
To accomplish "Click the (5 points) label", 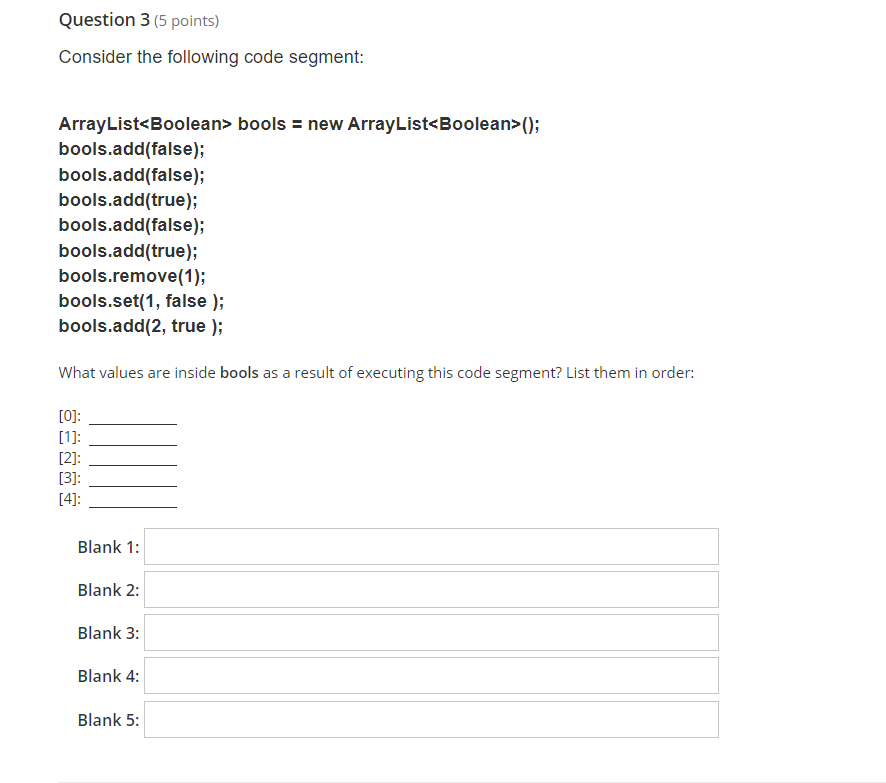I will [186, 20].
